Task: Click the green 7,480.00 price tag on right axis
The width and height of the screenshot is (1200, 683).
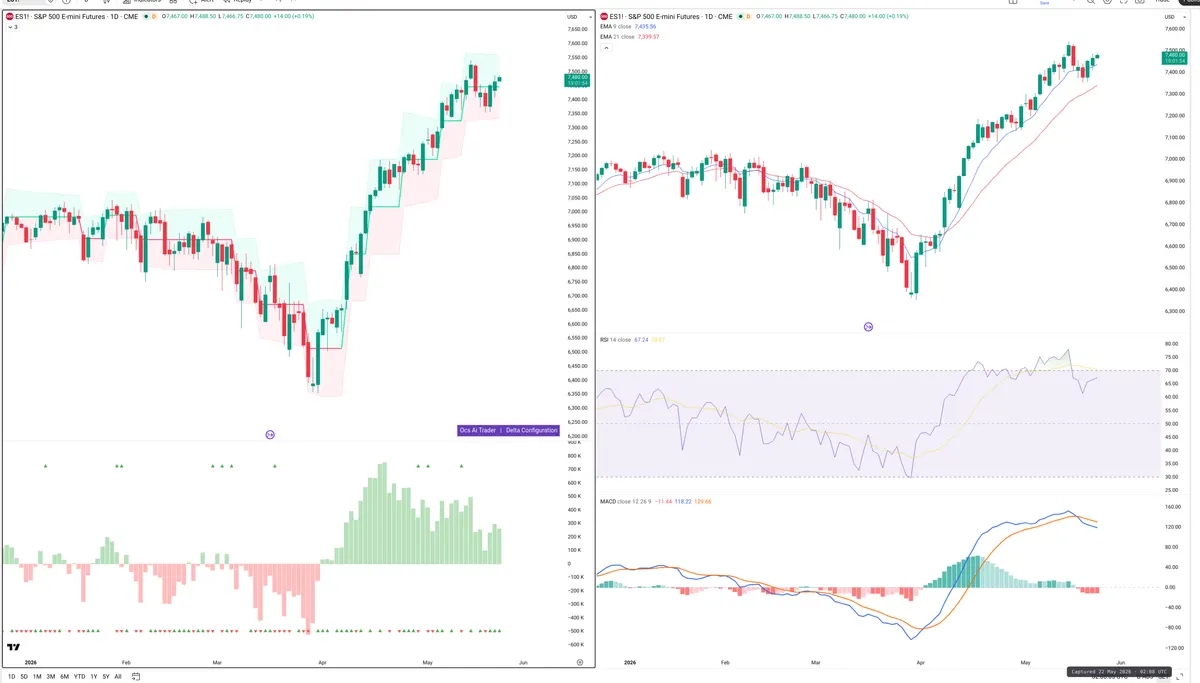Action: (1176, 58)
